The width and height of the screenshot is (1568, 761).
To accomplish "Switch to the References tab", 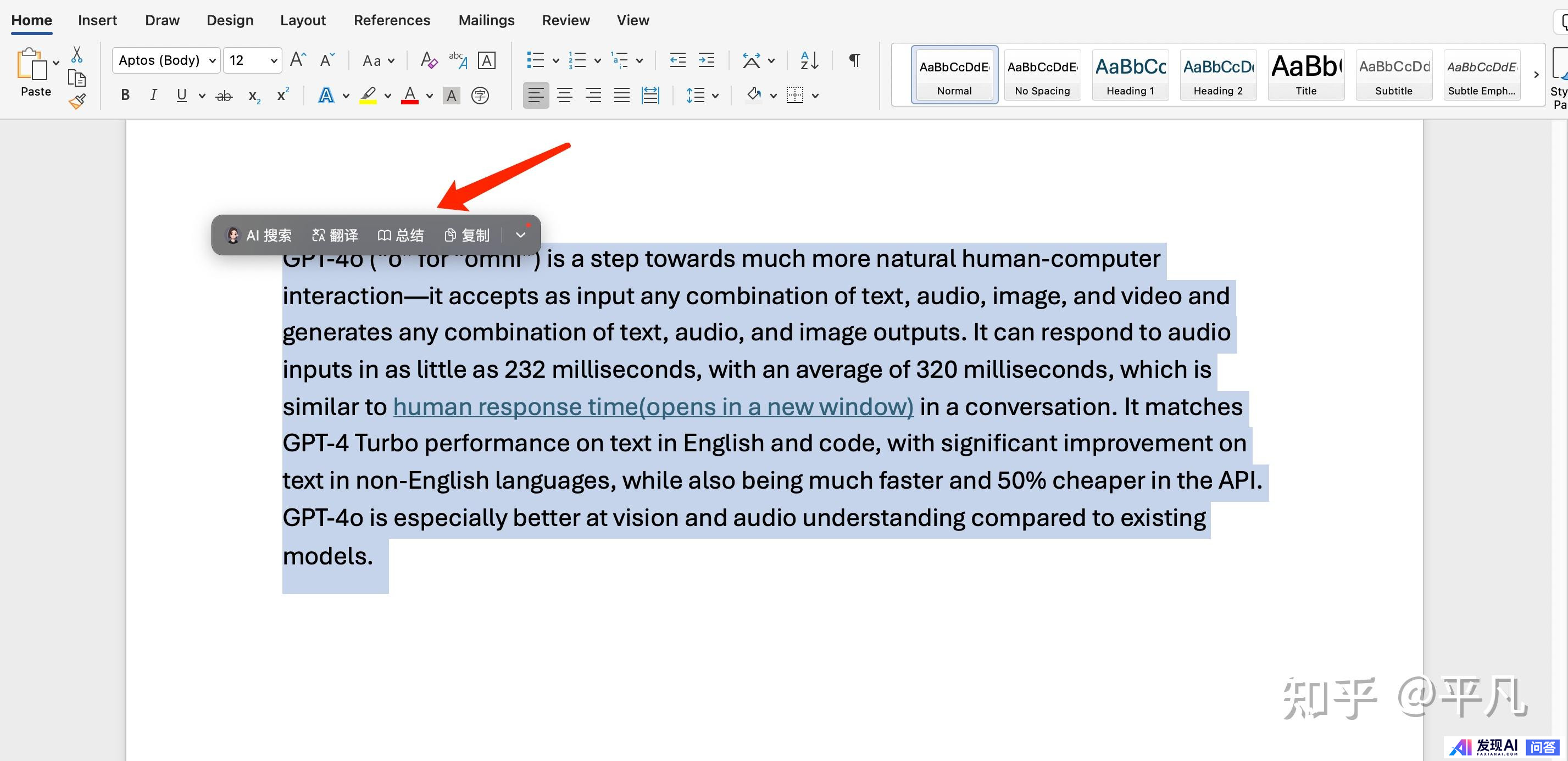I will coord(391,20).
